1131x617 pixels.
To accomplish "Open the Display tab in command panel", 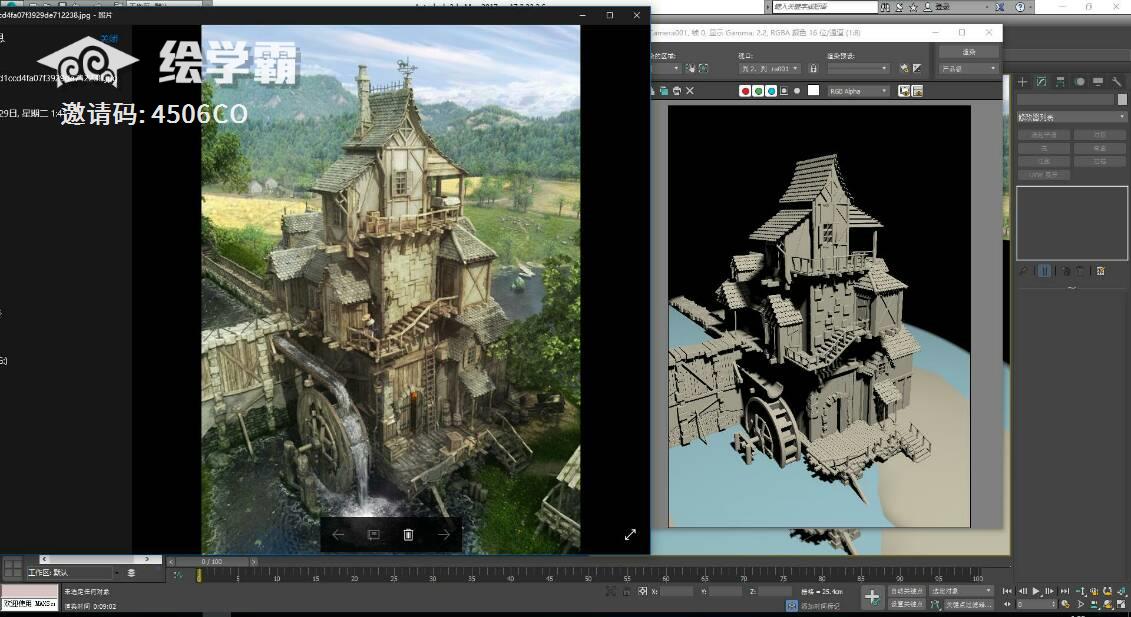I will [x=1098, y=82].
